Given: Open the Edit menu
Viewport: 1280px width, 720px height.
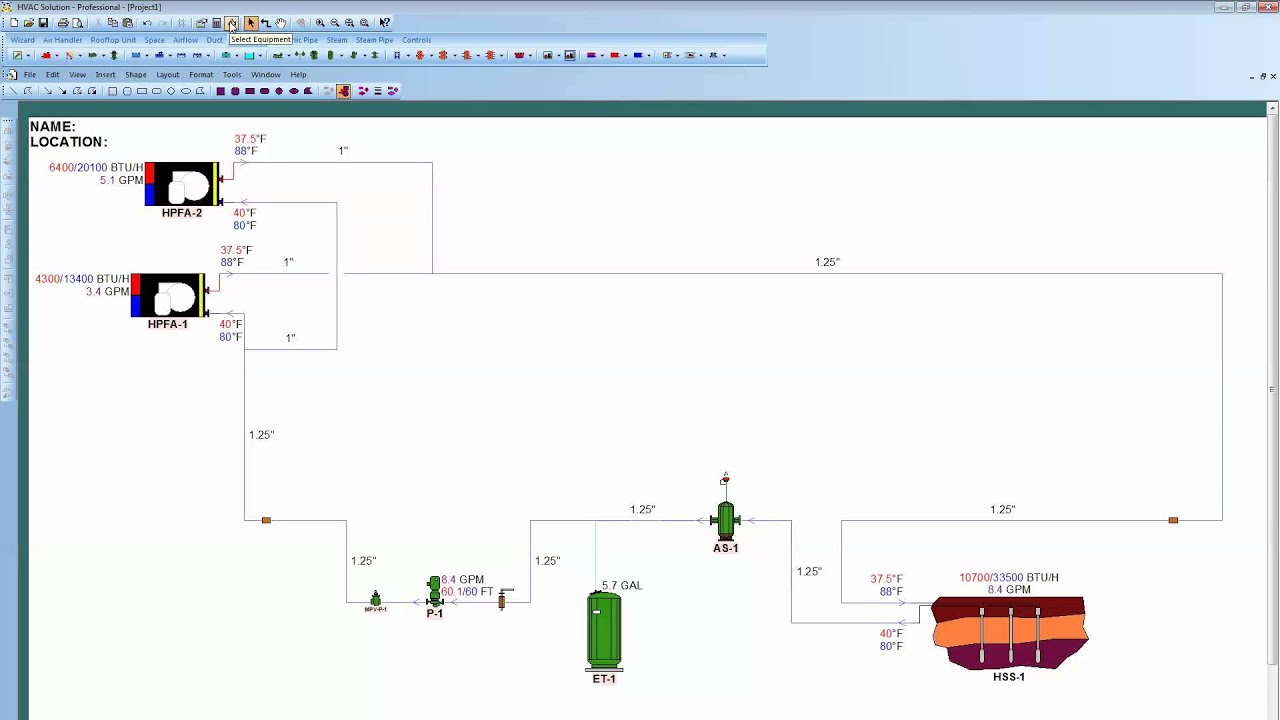Looking at the screenshot, I should pyautogui.click(x=52, y=75).
